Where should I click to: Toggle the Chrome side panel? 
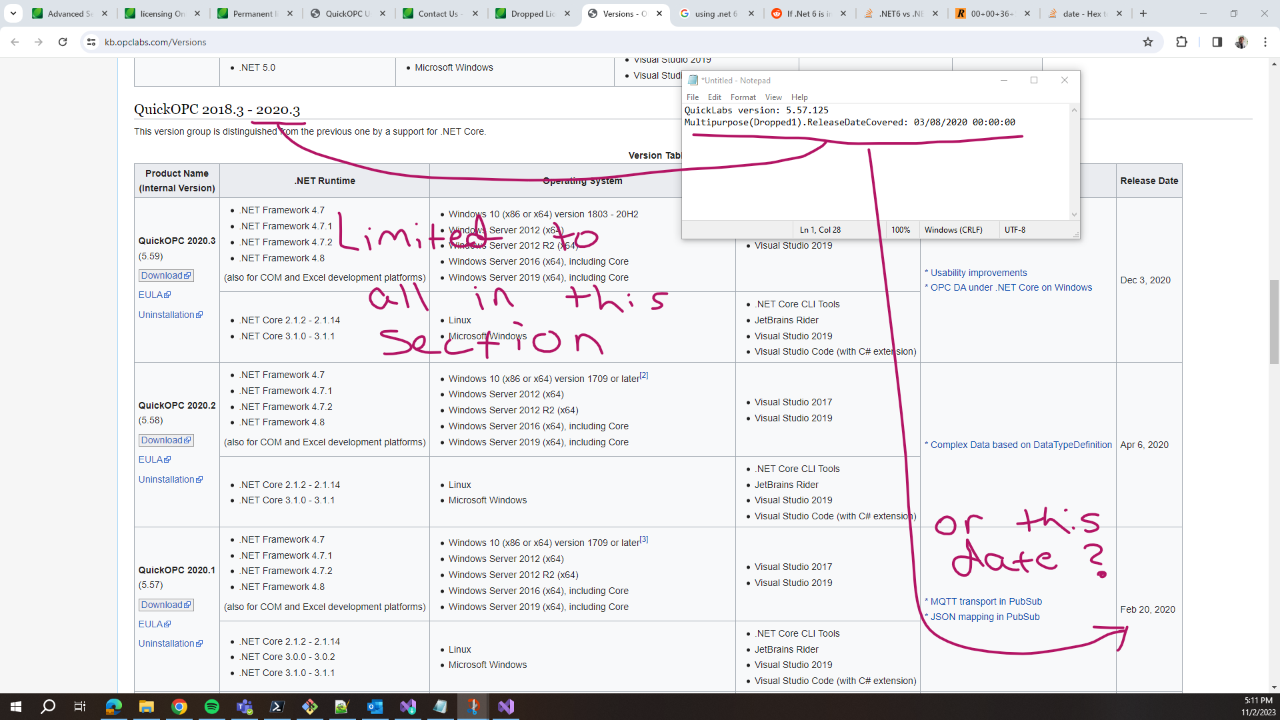[1217, 42]
